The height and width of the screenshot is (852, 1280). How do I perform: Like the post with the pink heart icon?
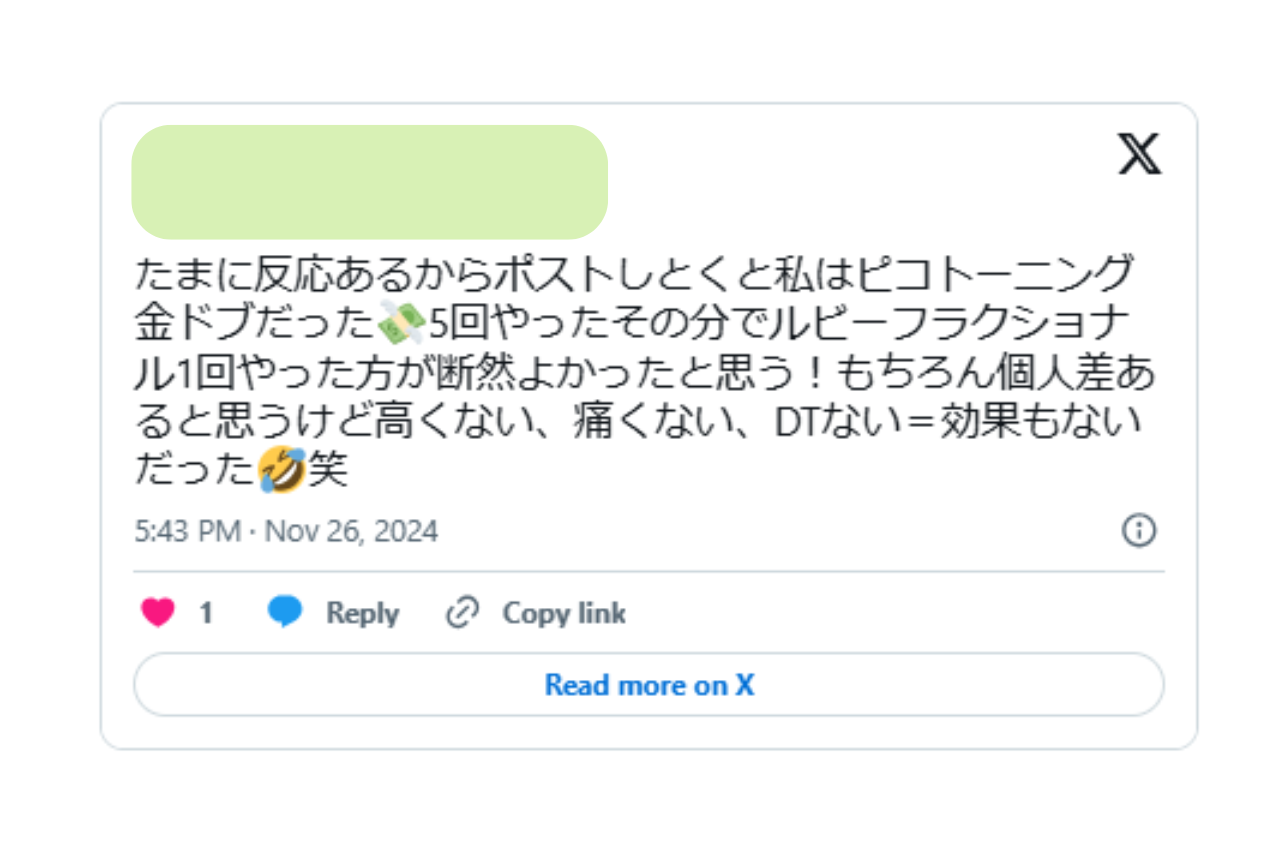(x=158, y=613)
